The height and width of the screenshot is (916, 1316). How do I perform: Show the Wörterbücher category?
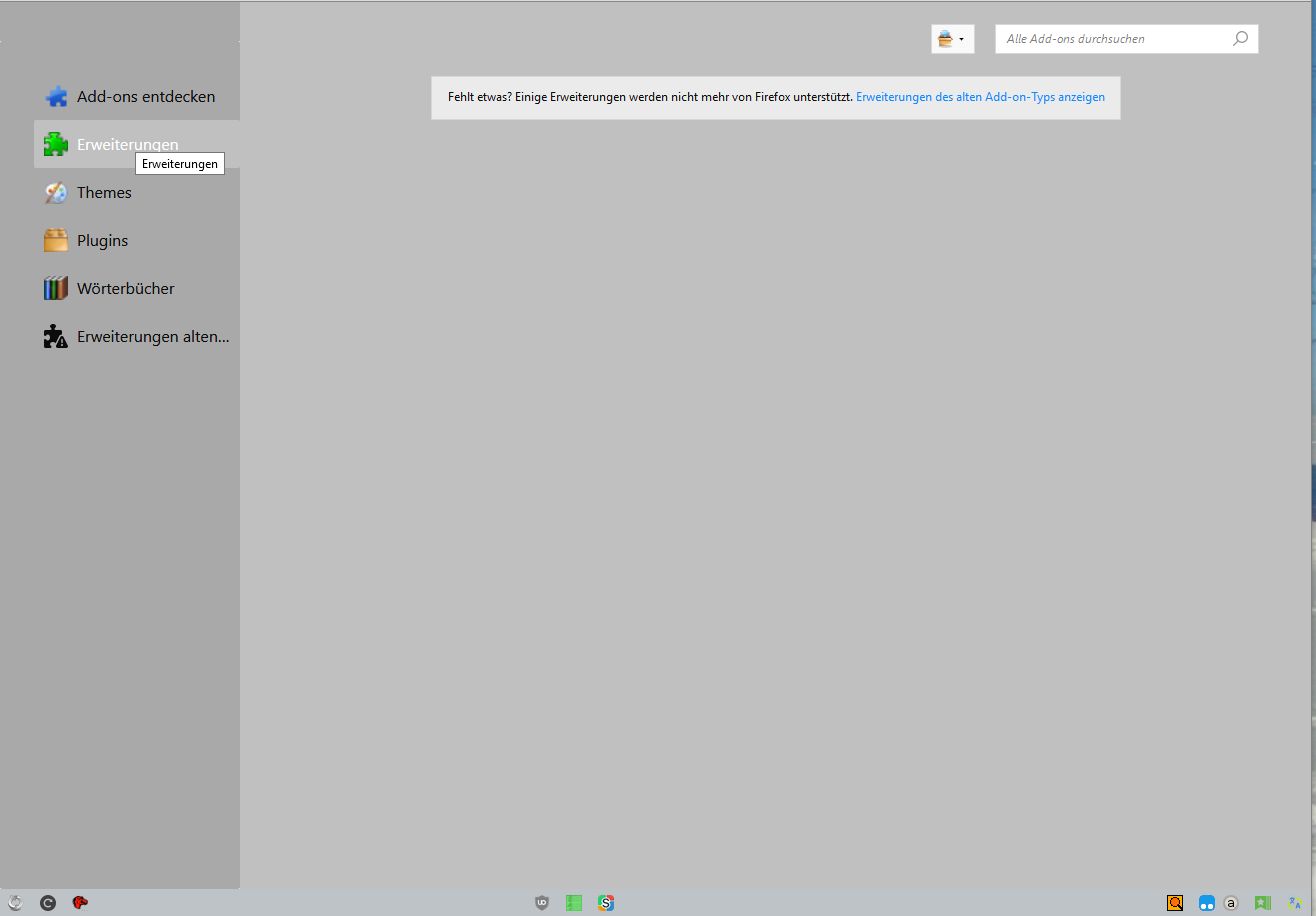pos(137,289)
